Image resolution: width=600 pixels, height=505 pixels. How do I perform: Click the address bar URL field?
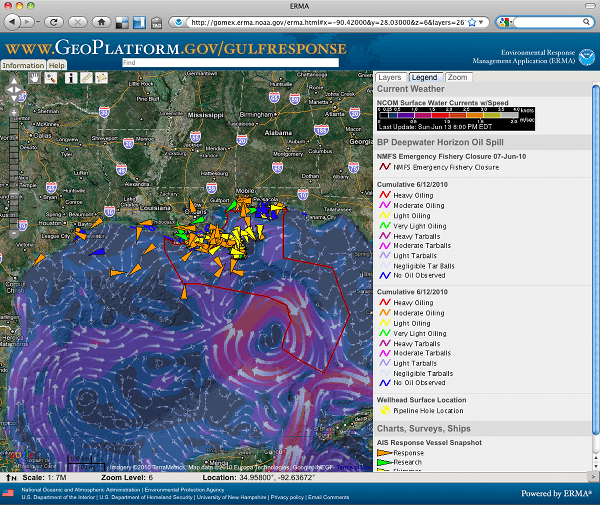(x=327, y=22)
